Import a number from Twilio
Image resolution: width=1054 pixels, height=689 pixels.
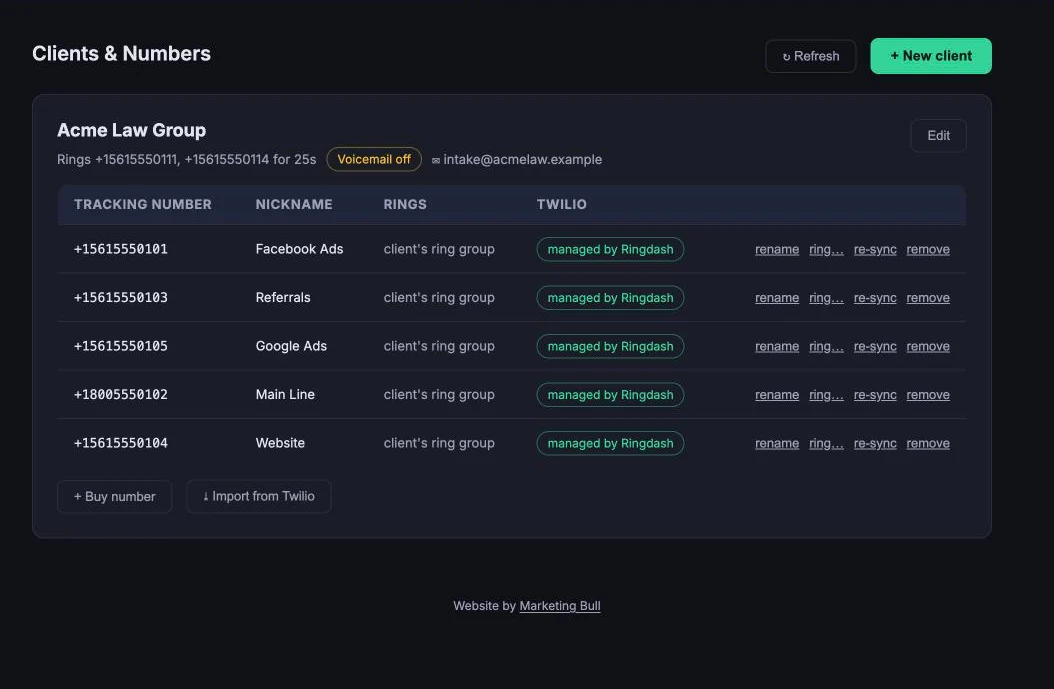click(258, 497)
